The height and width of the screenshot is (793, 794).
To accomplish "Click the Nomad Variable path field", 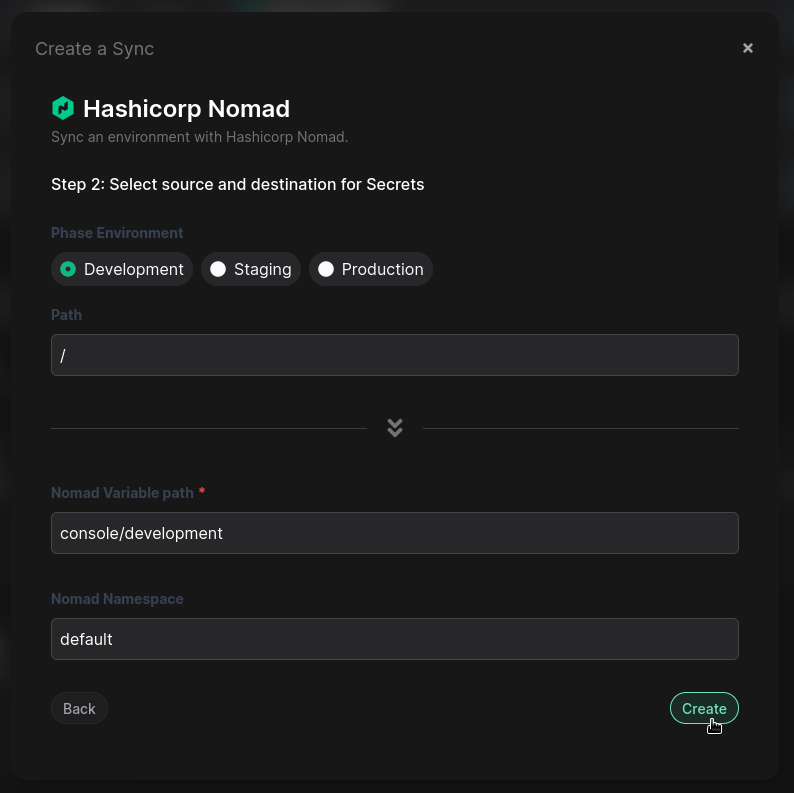I will coord(394,533).
